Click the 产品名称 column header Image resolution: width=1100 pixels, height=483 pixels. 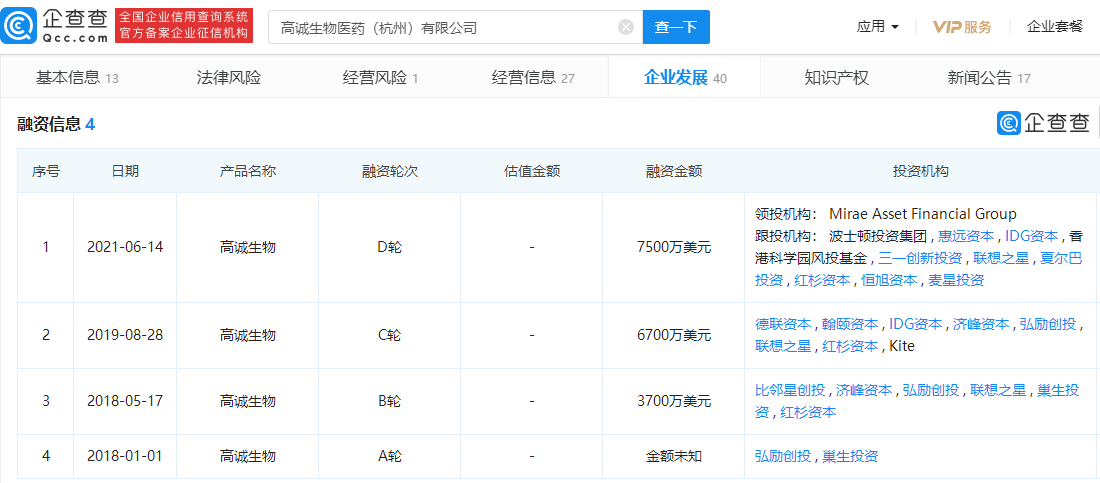click(248, 171)
